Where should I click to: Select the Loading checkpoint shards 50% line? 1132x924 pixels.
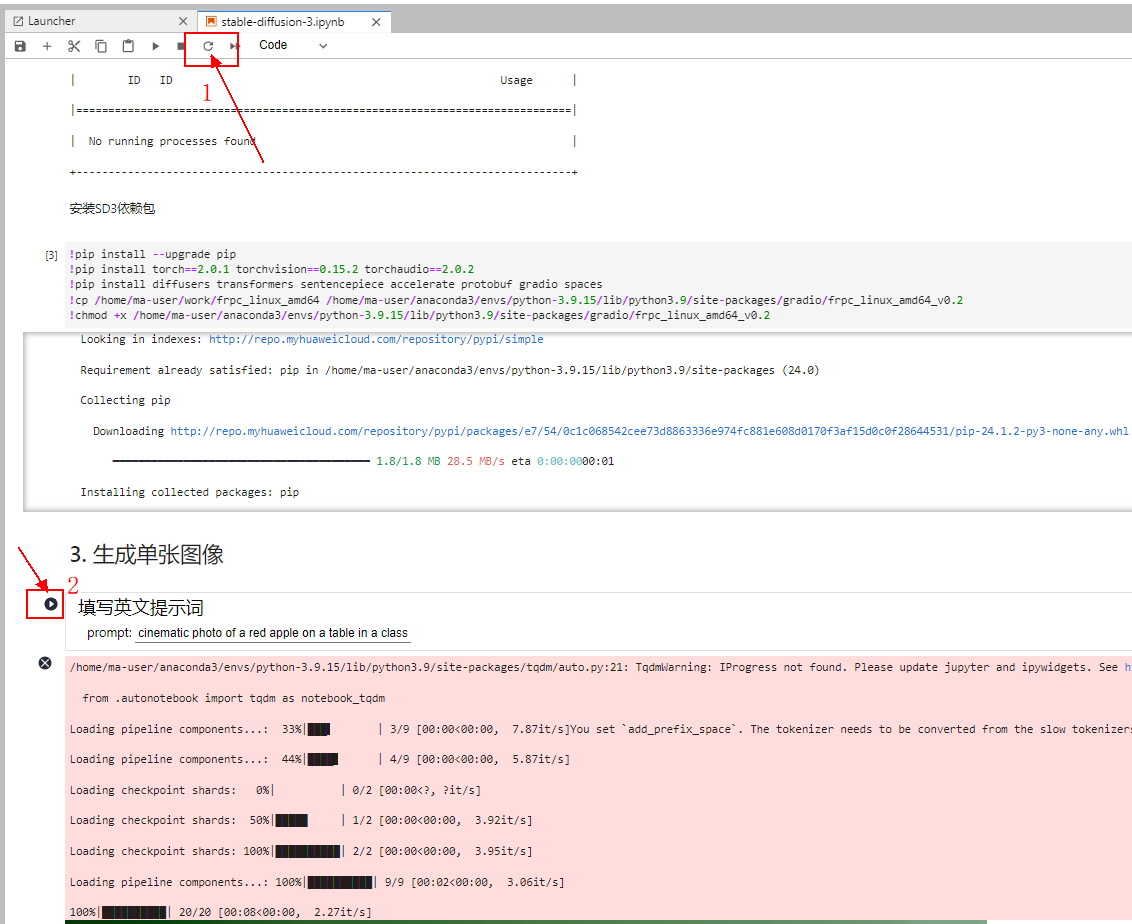coord(301,821)
